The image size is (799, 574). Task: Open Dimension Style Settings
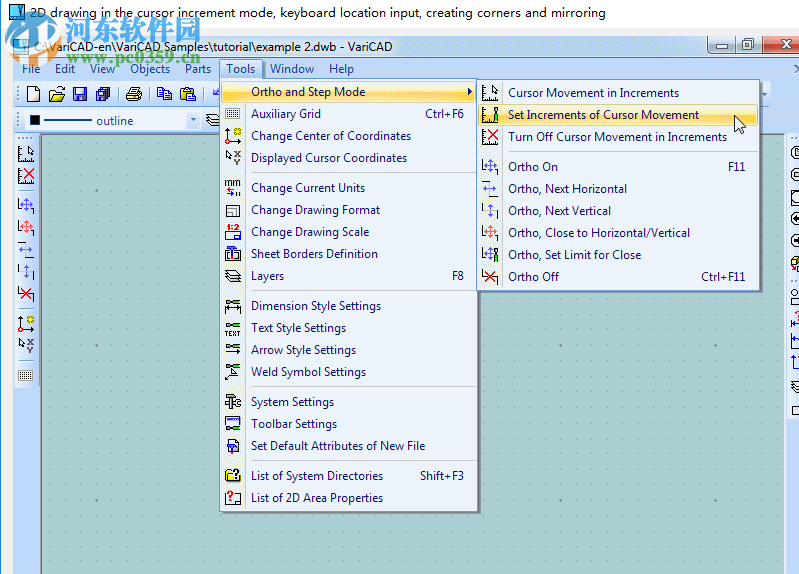tap(349, 305)
